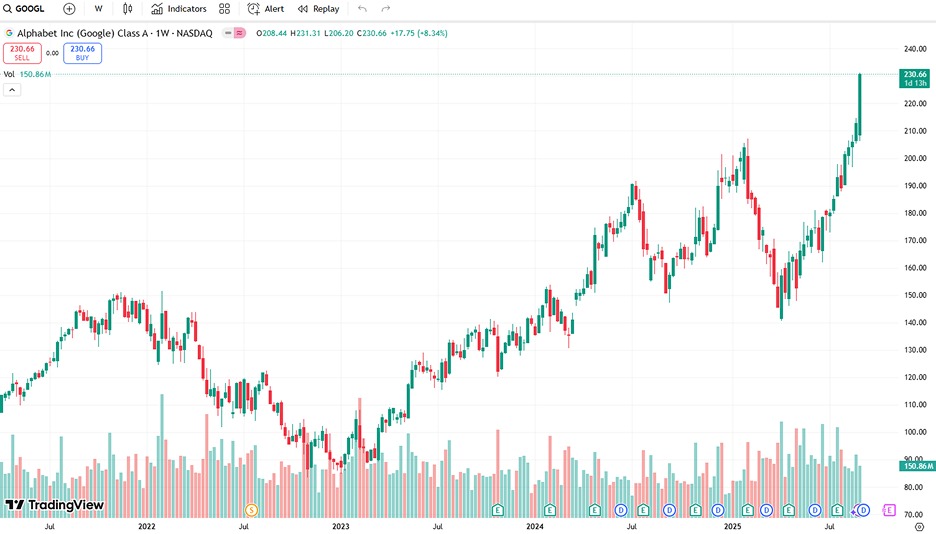Click the close price value C230.66
Image resolution: width=936 pixels, height=534 pixels.
click(372, 33)
